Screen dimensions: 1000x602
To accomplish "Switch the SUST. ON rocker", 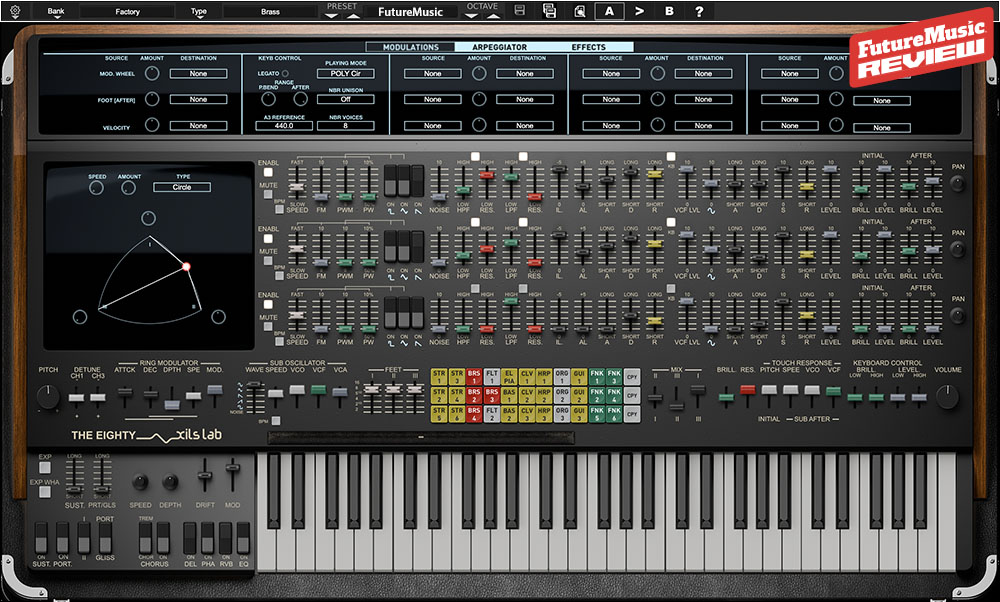I will (41, 538).
